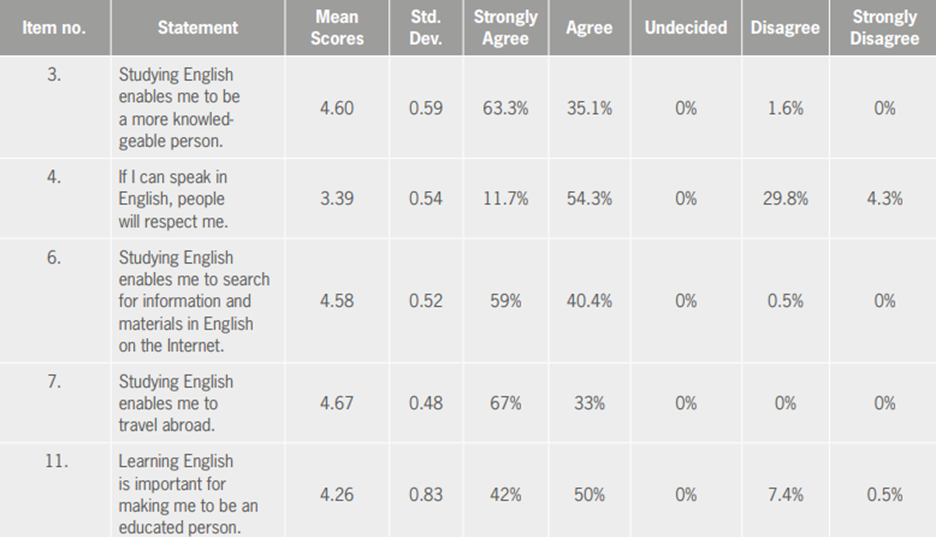
Task: Select the "Std. Dev." column header
Action: point(425,28)
